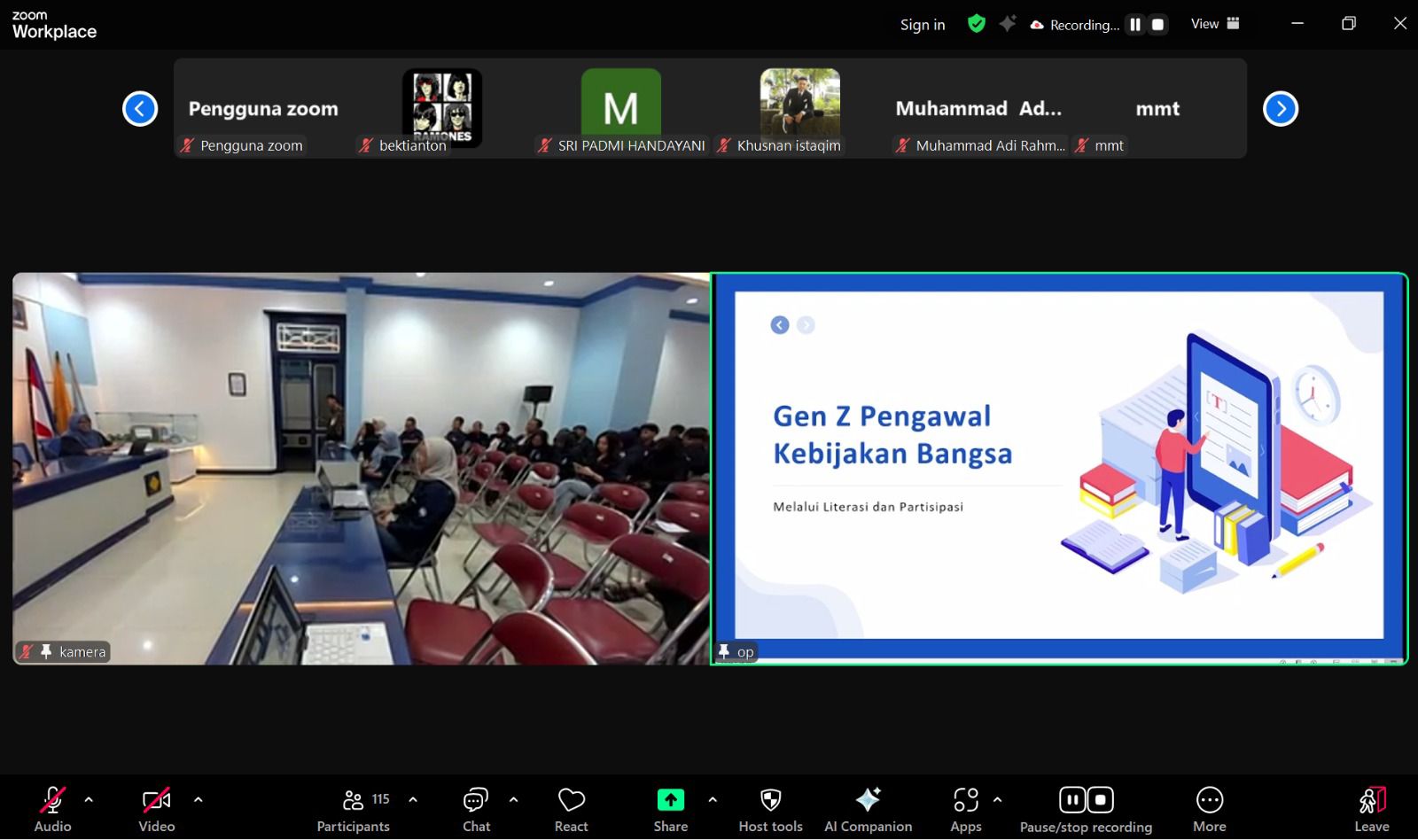Open the Apps panel
Screen dimensions: 1418x840
pyautogui.click(x=965, y=809)
